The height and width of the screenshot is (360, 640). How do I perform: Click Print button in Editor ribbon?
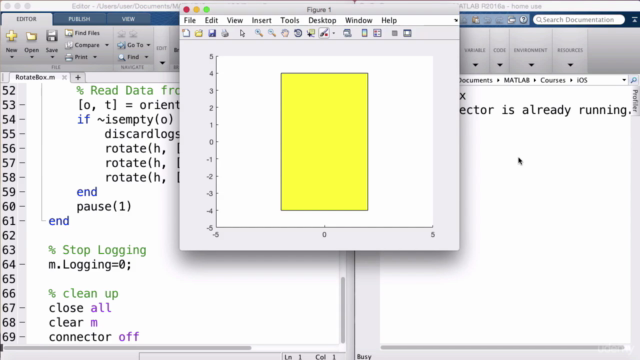click(77, 57)
